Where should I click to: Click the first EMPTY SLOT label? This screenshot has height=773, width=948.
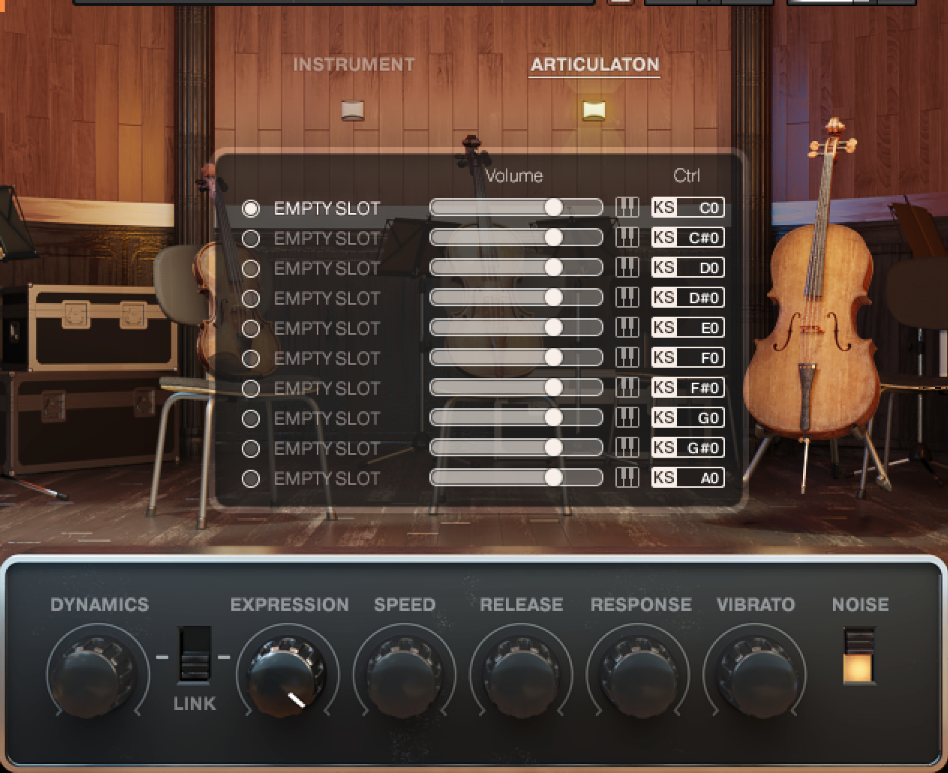coord(327,208)
